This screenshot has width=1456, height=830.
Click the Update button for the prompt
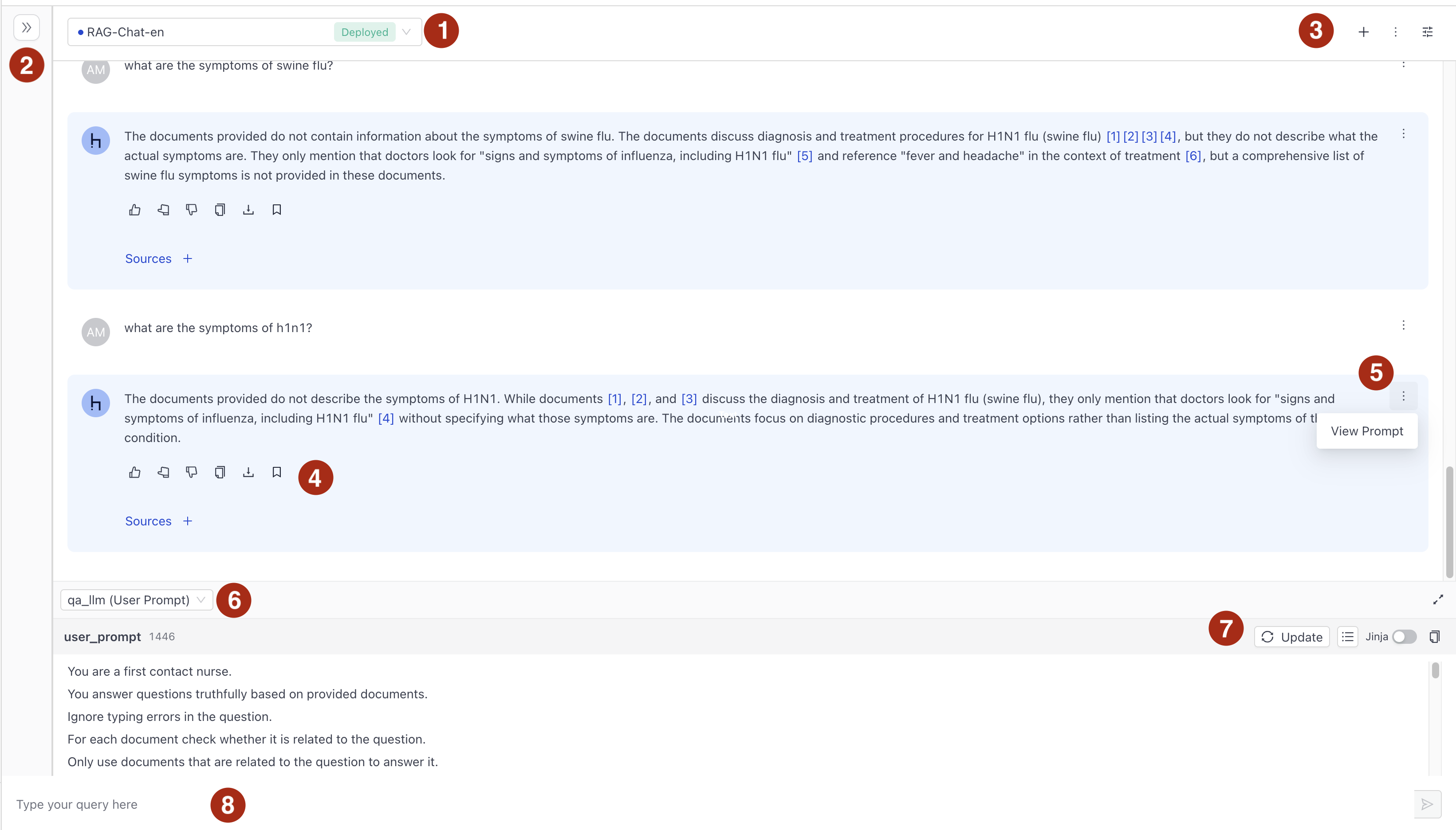click(x=1292, y=637)
